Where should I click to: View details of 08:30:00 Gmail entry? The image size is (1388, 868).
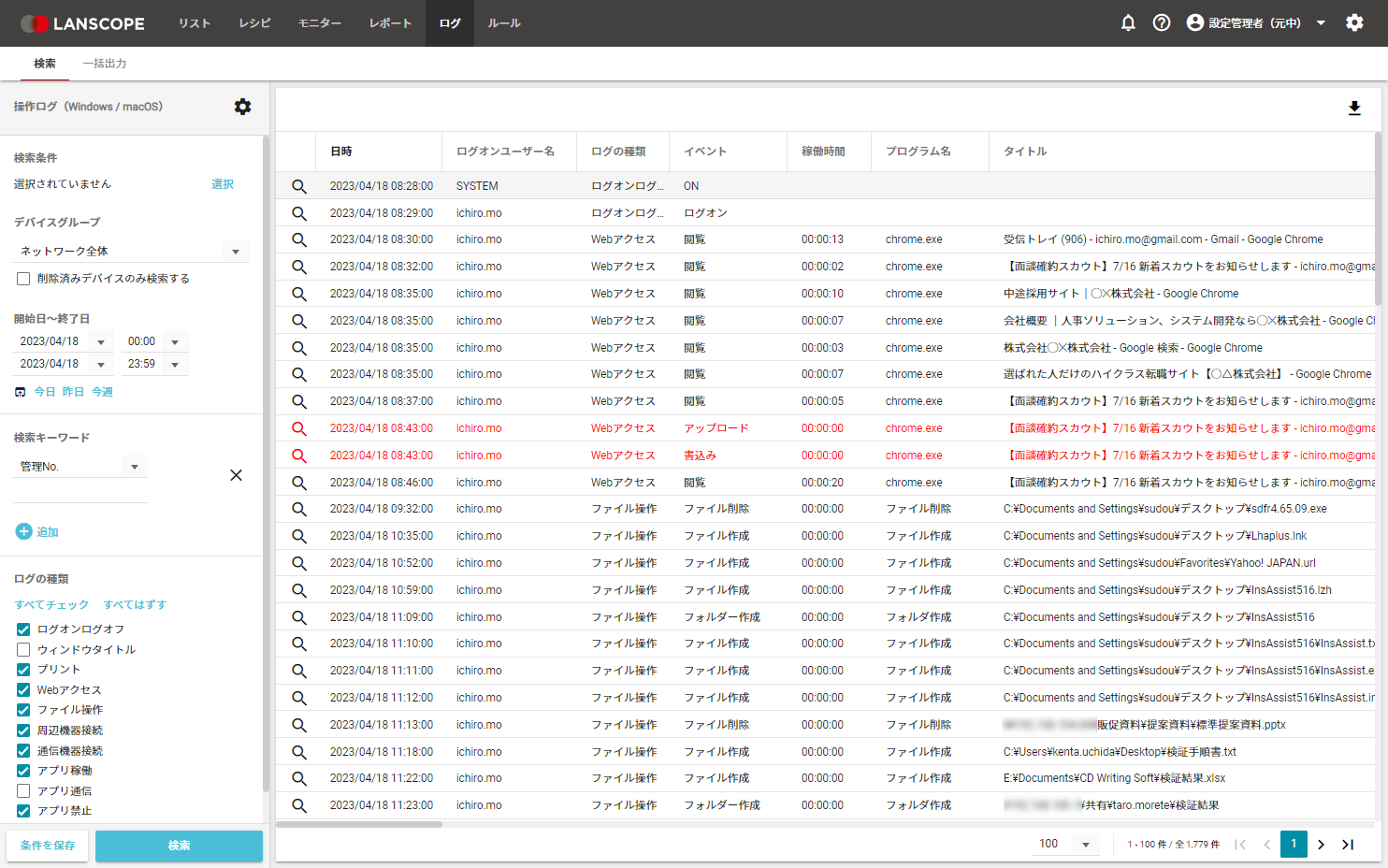pyautogui.click(x=299, y=239)
